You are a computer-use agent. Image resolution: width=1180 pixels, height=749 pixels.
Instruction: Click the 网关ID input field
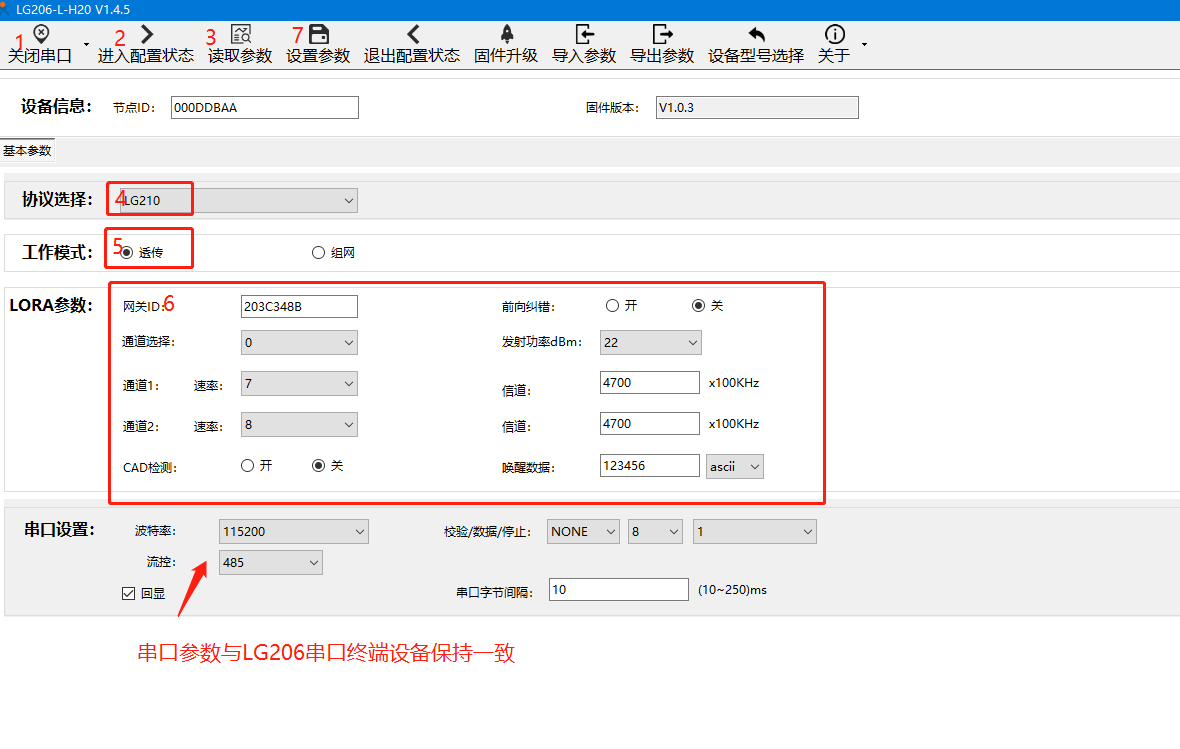pos(299,307)
